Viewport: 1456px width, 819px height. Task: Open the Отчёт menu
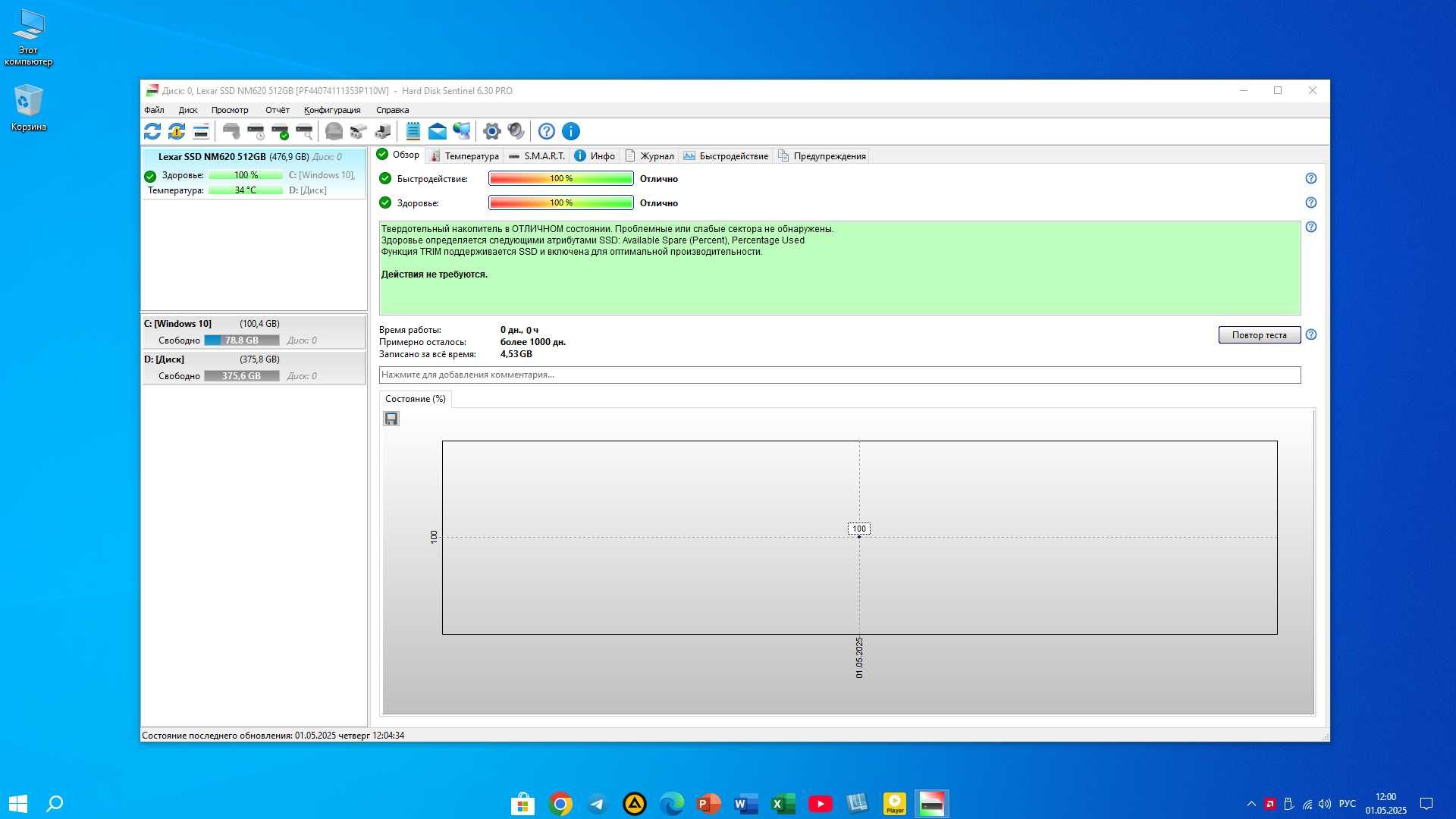tap(278, 110)
